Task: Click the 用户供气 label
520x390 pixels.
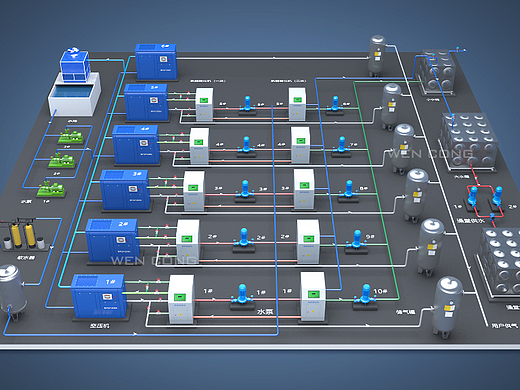Action: pyautogui.click(x=506, y=325)
